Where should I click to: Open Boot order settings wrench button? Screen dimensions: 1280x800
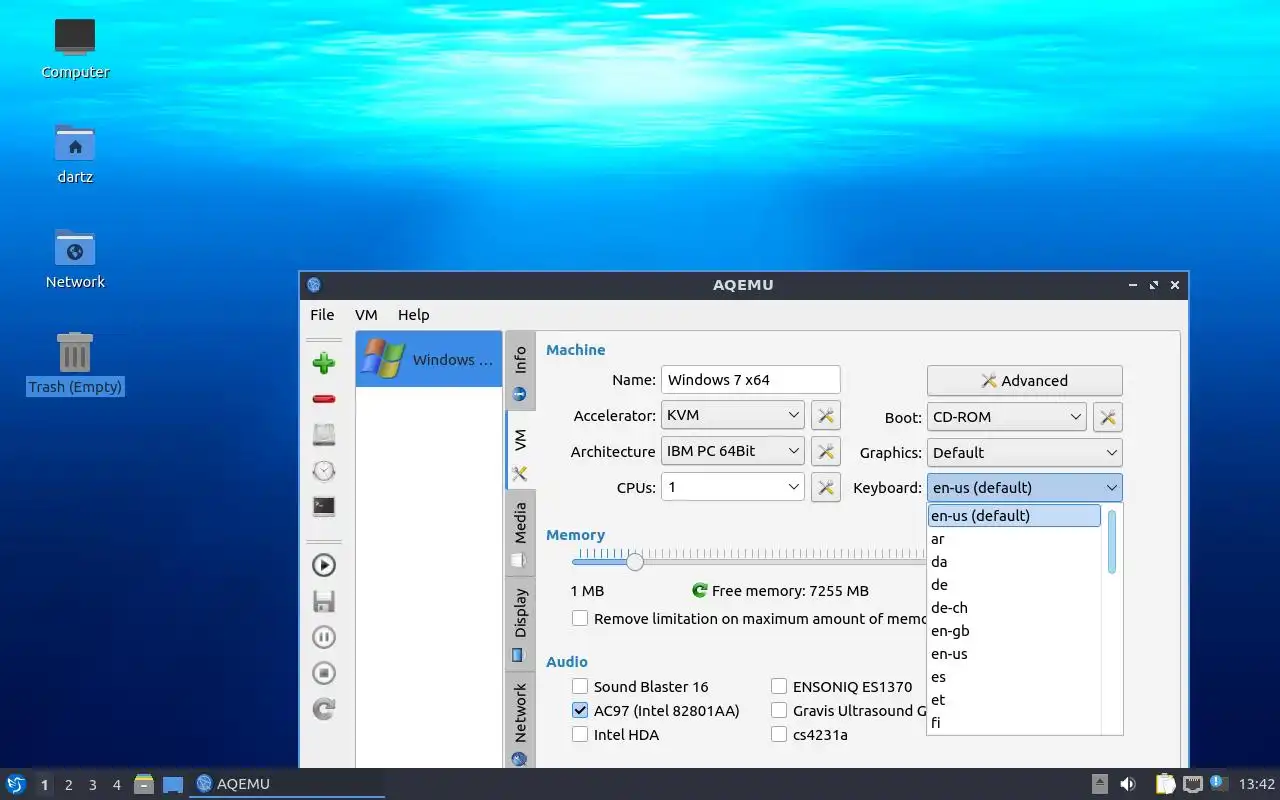1108,417
